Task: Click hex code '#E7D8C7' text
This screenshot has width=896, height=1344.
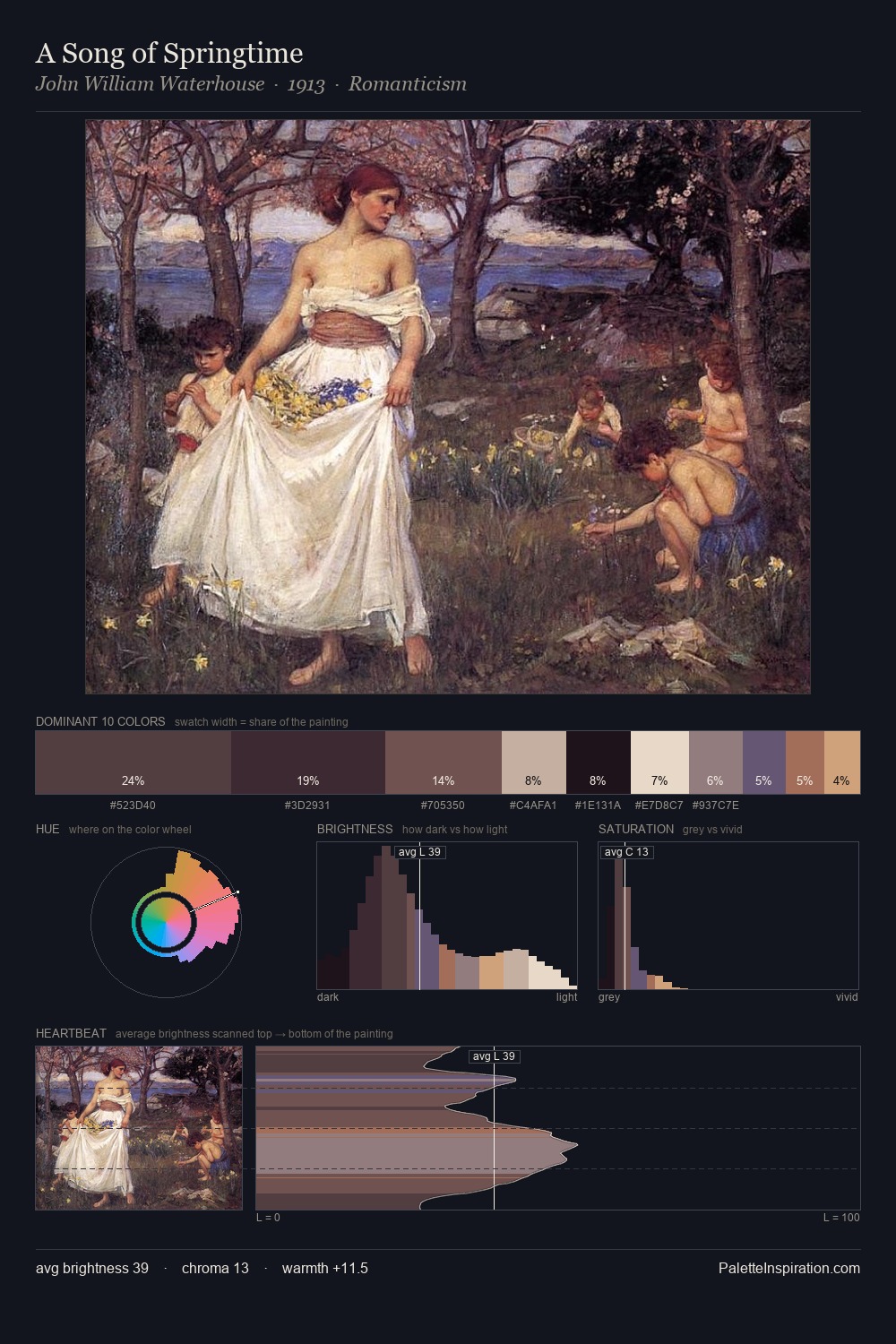Action: tap(659, 806)
